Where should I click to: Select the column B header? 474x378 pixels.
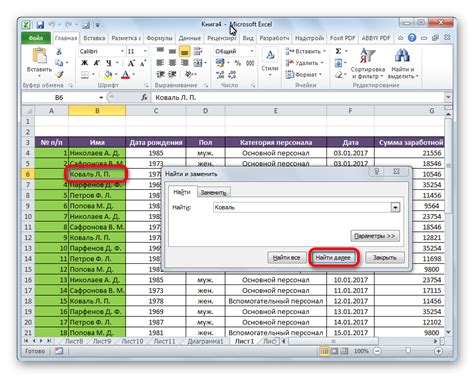click(97, 111)
